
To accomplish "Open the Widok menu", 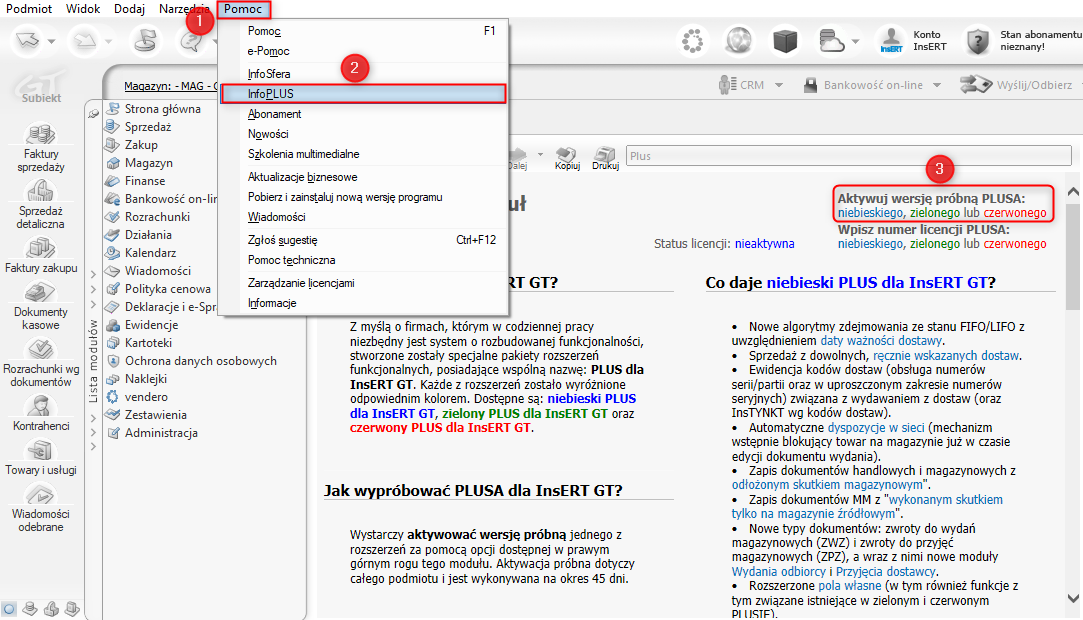I will coord(83,9).
